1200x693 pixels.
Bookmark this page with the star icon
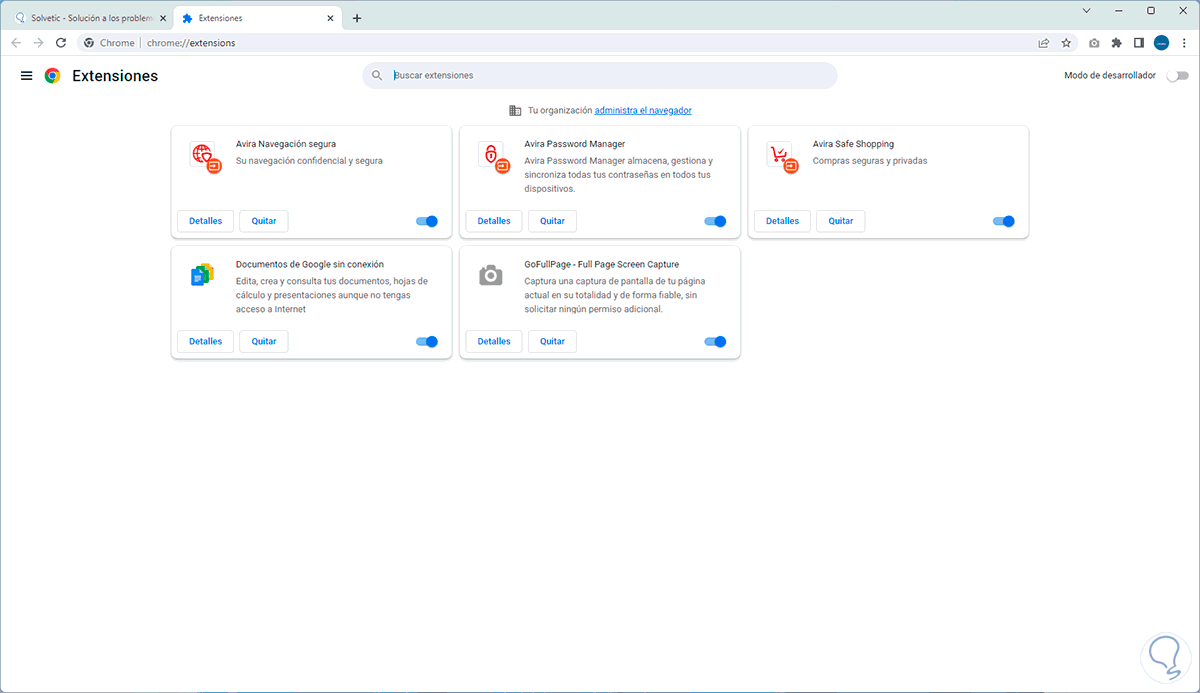pos(1066,43)
